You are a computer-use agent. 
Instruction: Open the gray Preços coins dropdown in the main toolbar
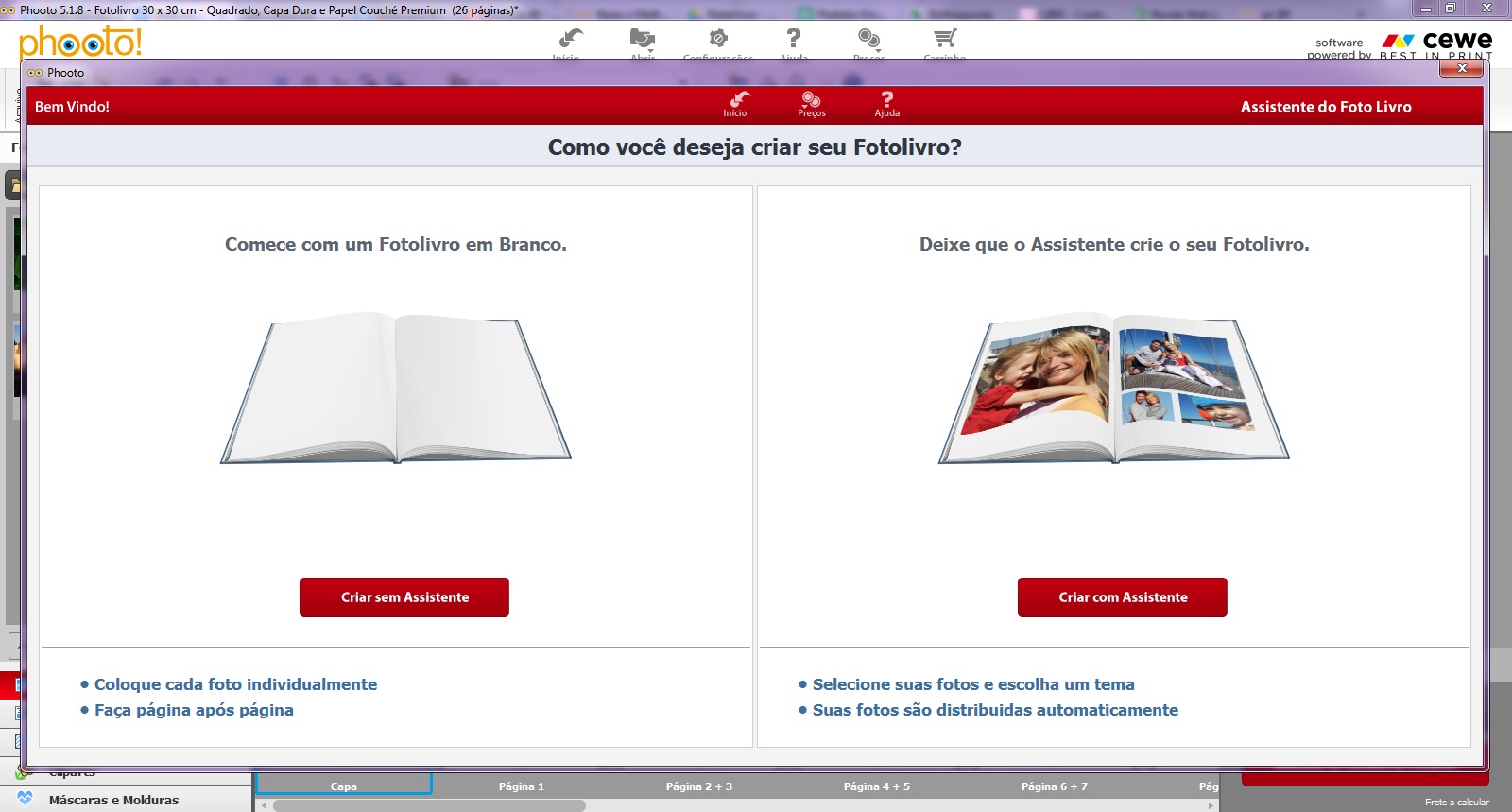click(868, 40)
